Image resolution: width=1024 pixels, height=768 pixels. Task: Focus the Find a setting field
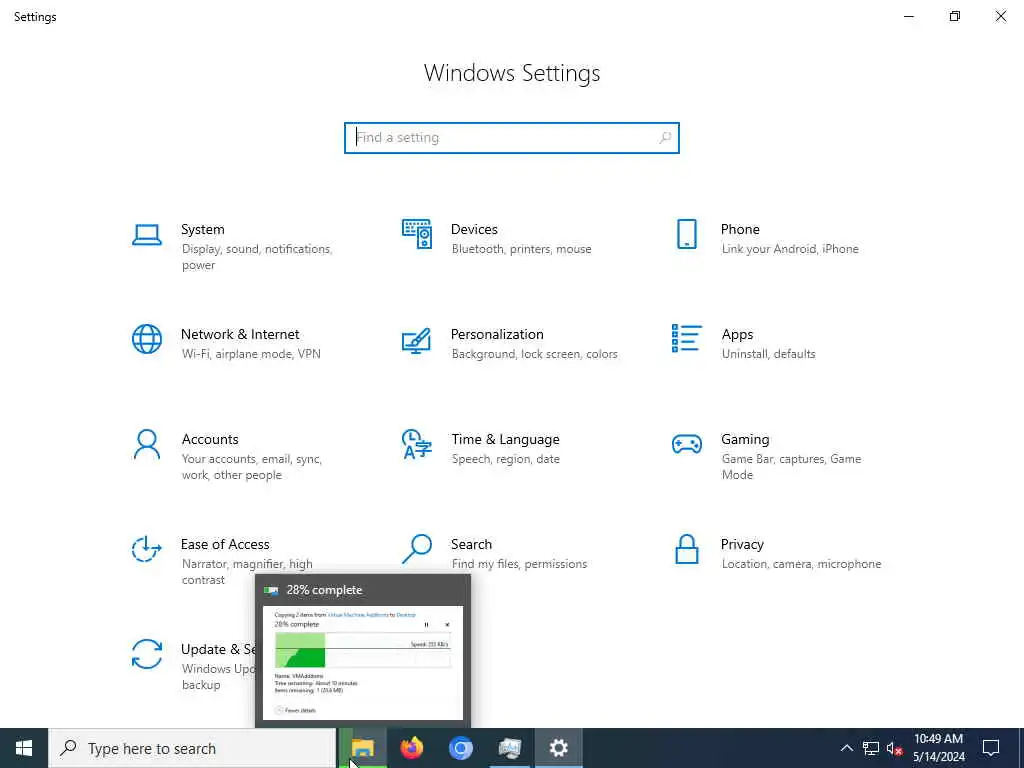tap(512, 138)
